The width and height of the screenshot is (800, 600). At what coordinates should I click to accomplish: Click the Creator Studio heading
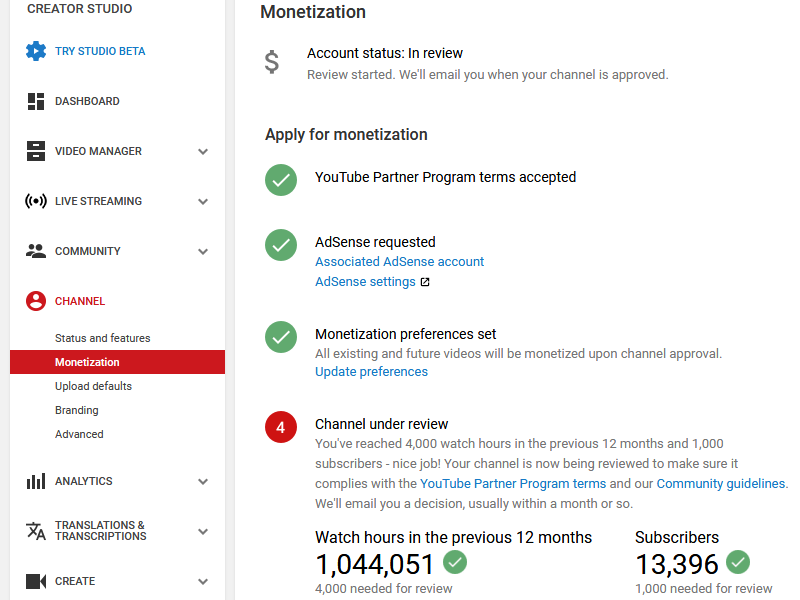[80, 9]
